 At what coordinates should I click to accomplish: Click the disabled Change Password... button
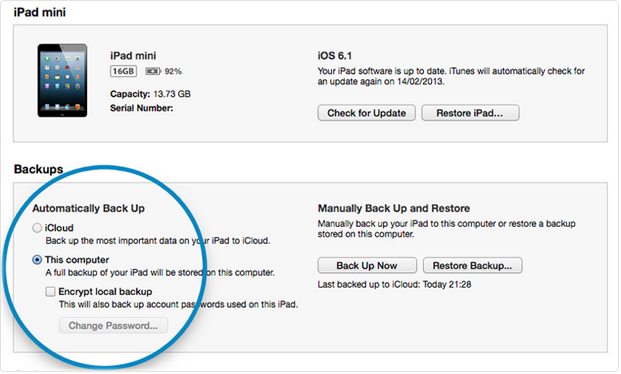pos(113,326)
